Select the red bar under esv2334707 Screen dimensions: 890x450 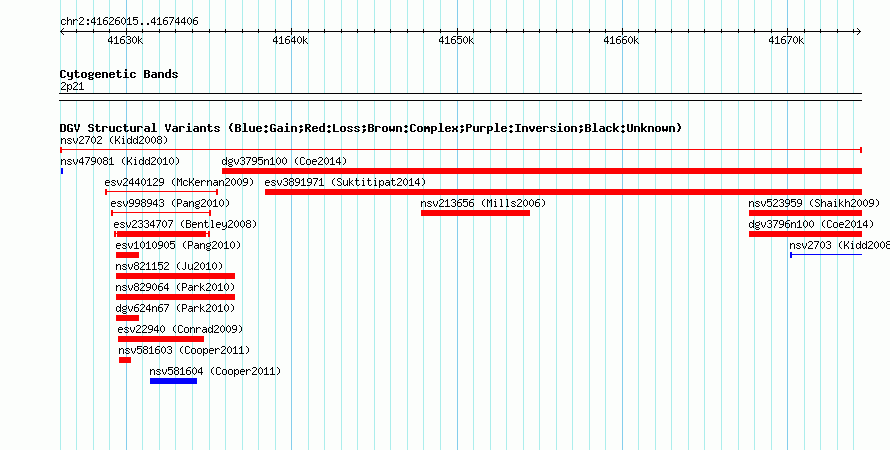162,234
